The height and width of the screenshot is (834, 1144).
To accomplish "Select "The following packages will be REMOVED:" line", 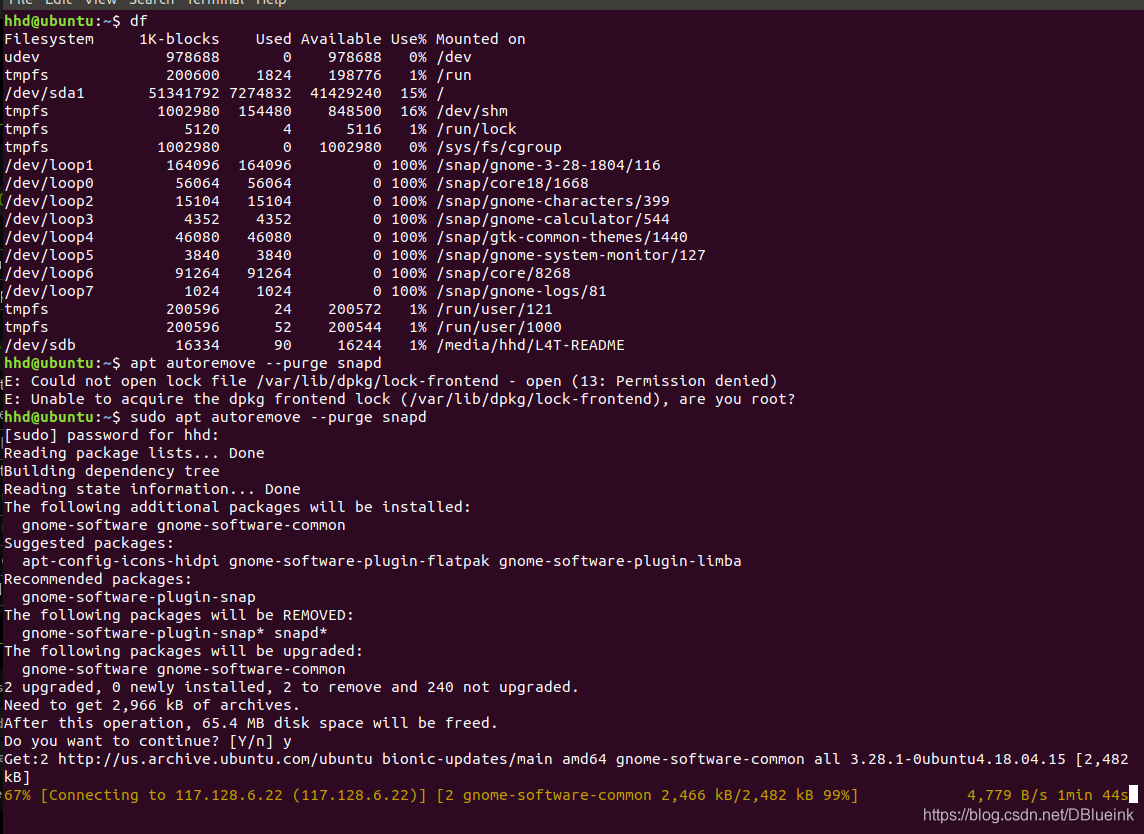I will tap(179, 615).
